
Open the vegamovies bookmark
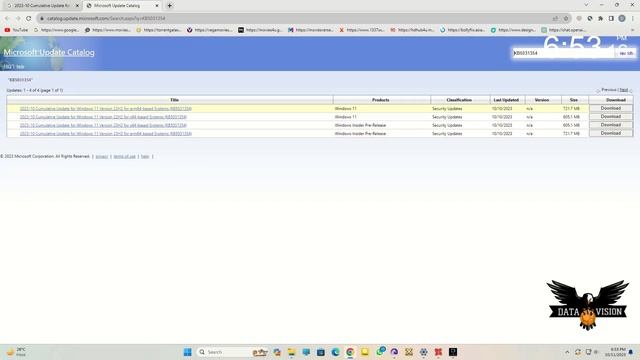pos(209,30)
